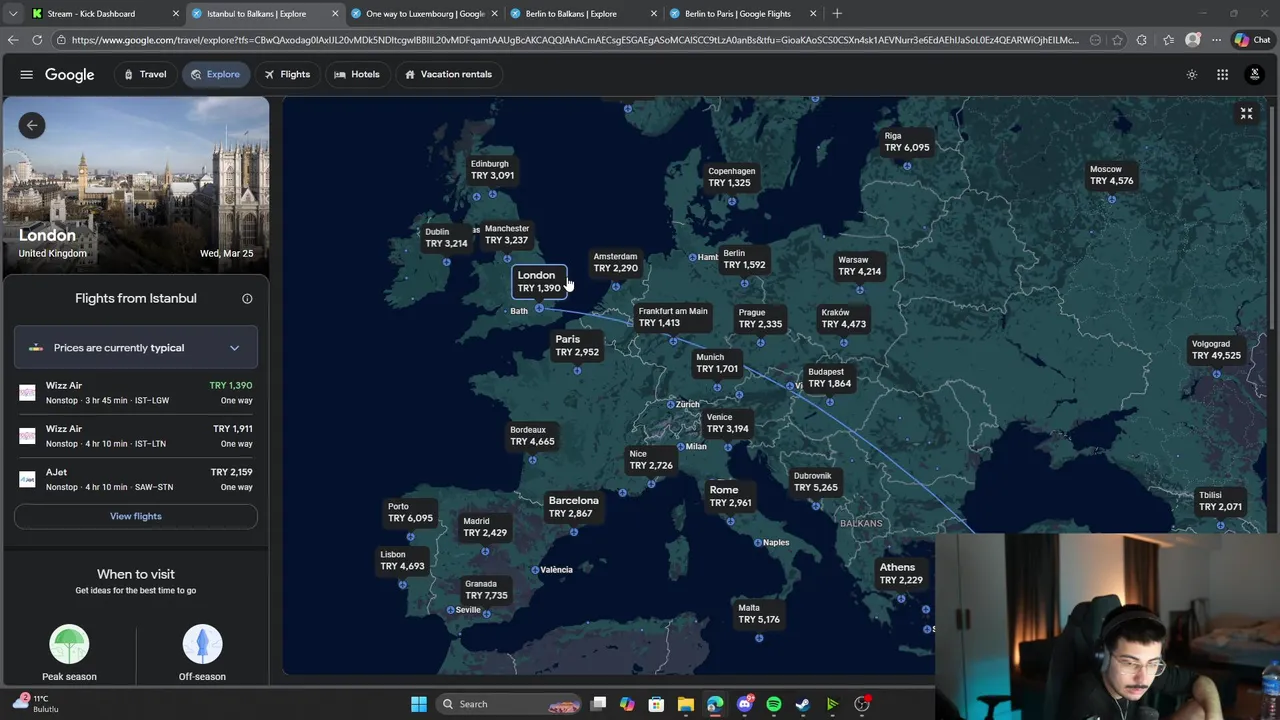The image size is (1280, 720).
Task: Click the London photo thumbnail
Action: (136, 183)
